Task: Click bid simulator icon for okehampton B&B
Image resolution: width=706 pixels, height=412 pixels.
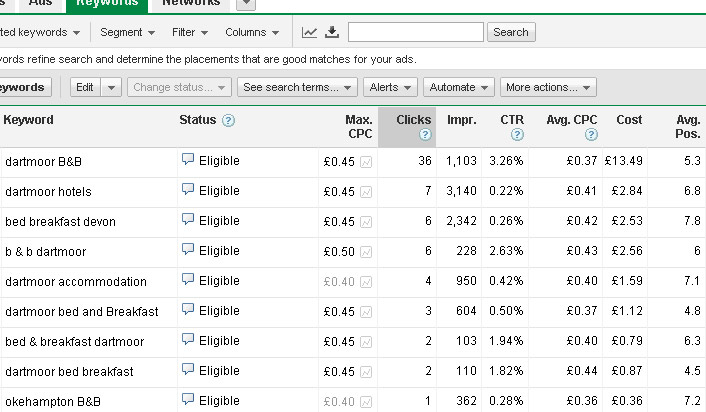Action: 366,402
